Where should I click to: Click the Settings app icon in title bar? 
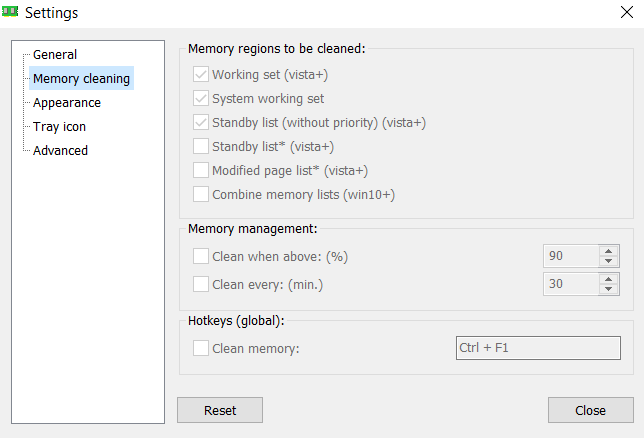pyautogui.click(x=11, y=12)
